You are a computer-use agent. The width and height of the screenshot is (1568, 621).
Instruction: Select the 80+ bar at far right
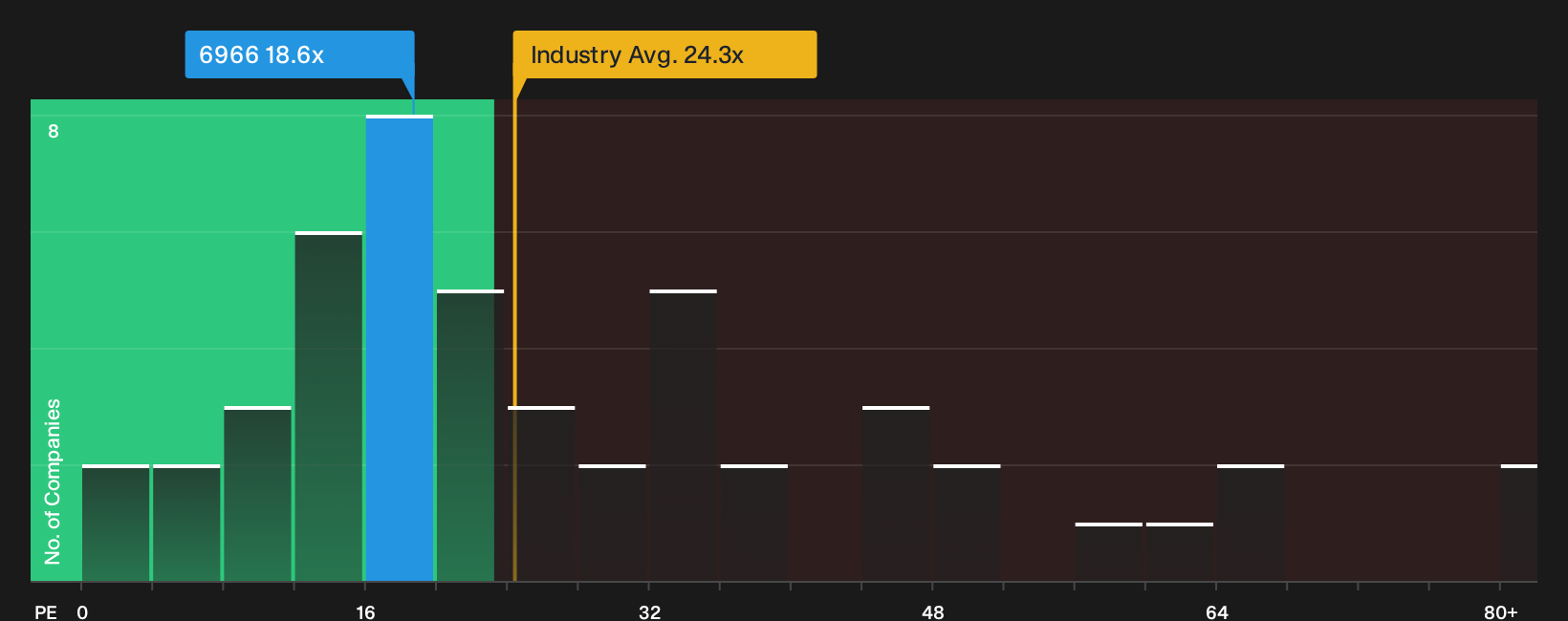click(x=1519, y=524)
